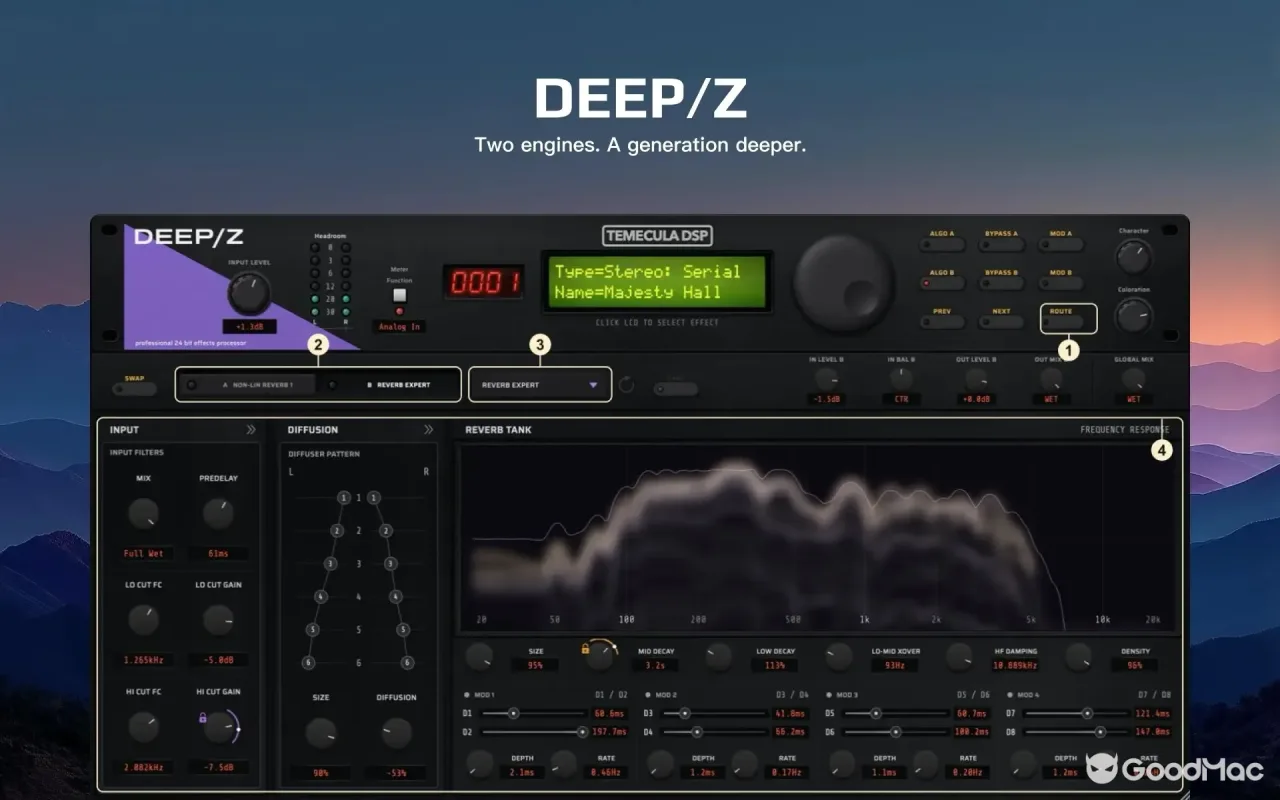
Task: Click the FREQUENCY RESPONSE label
Action: [x=1124, y=430]
